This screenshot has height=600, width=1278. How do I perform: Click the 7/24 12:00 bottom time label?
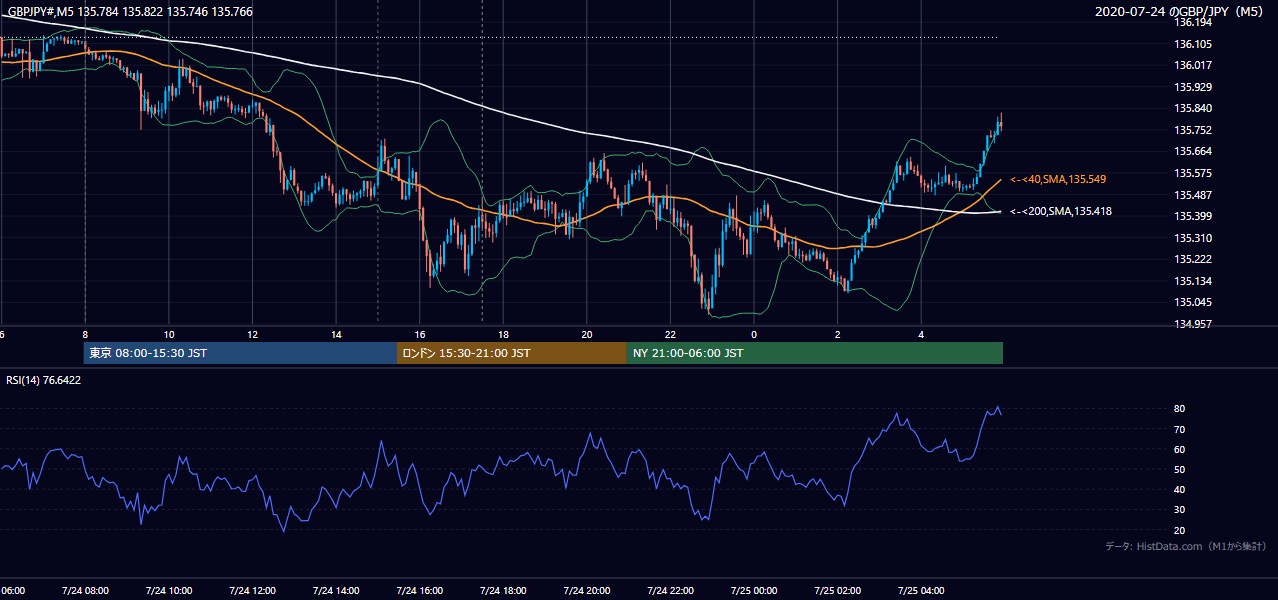(252, 590)
